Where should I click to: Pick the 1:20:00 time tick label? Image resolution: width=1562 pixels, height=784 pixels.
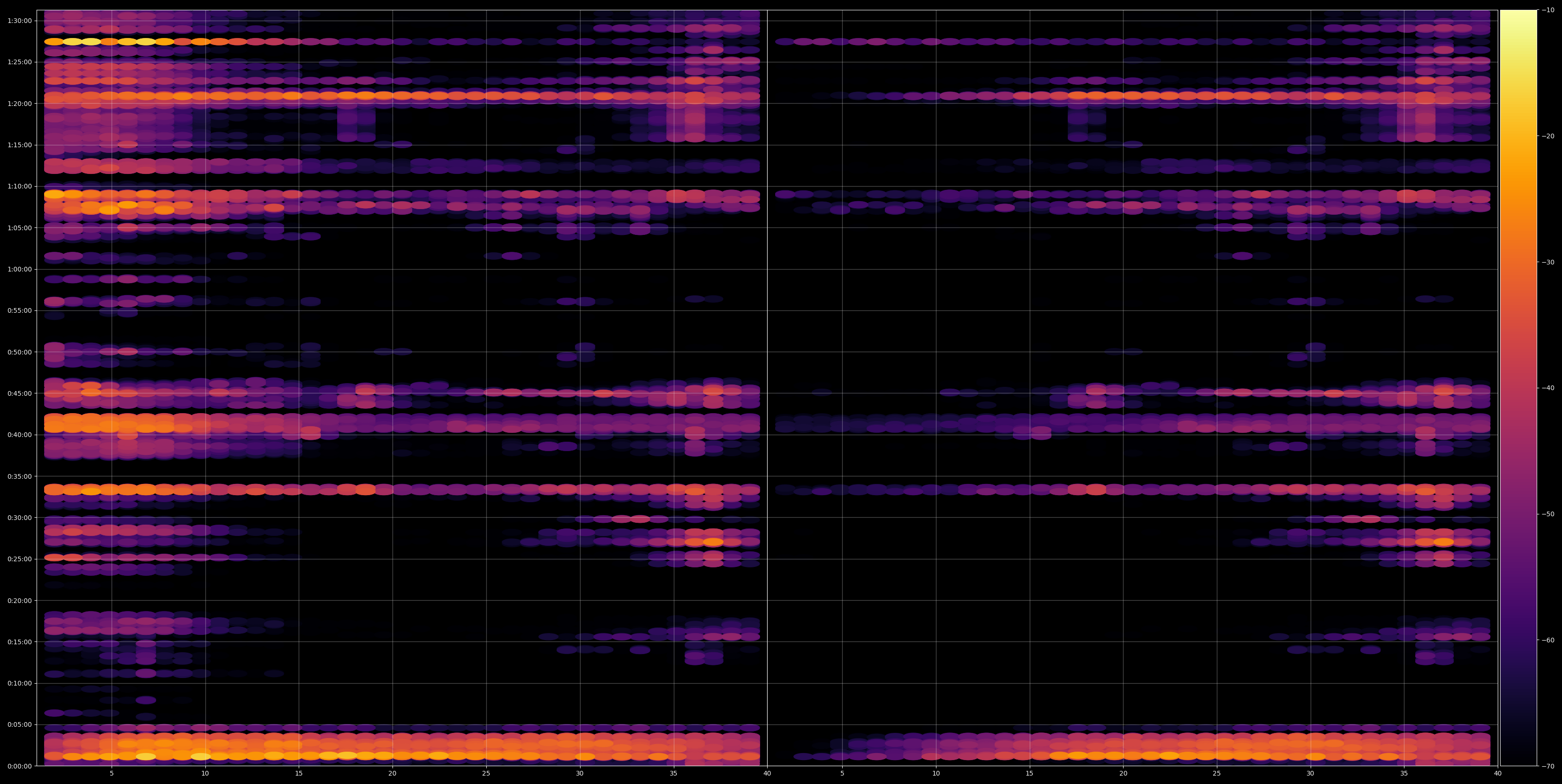point(19,103)
